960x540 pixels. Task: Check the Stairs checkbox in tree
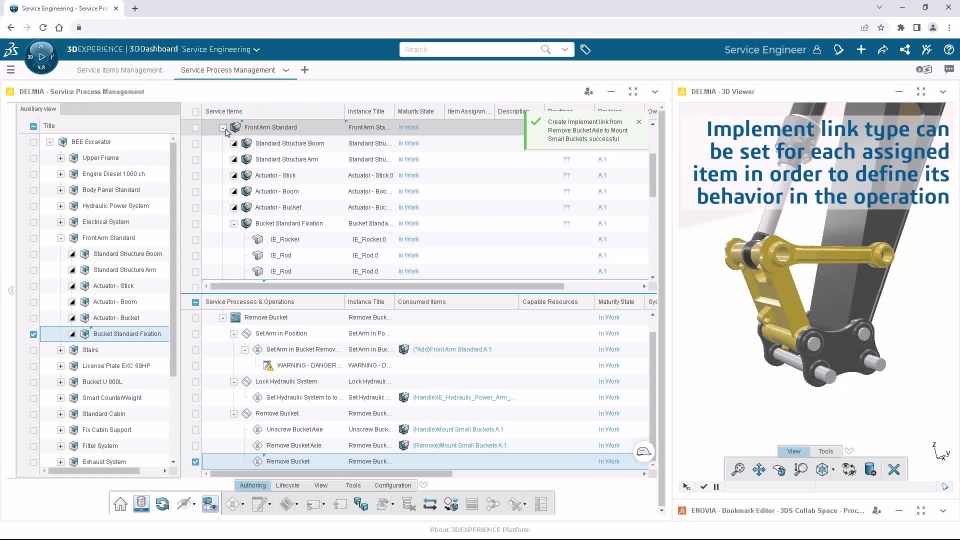tap(33, 350)
